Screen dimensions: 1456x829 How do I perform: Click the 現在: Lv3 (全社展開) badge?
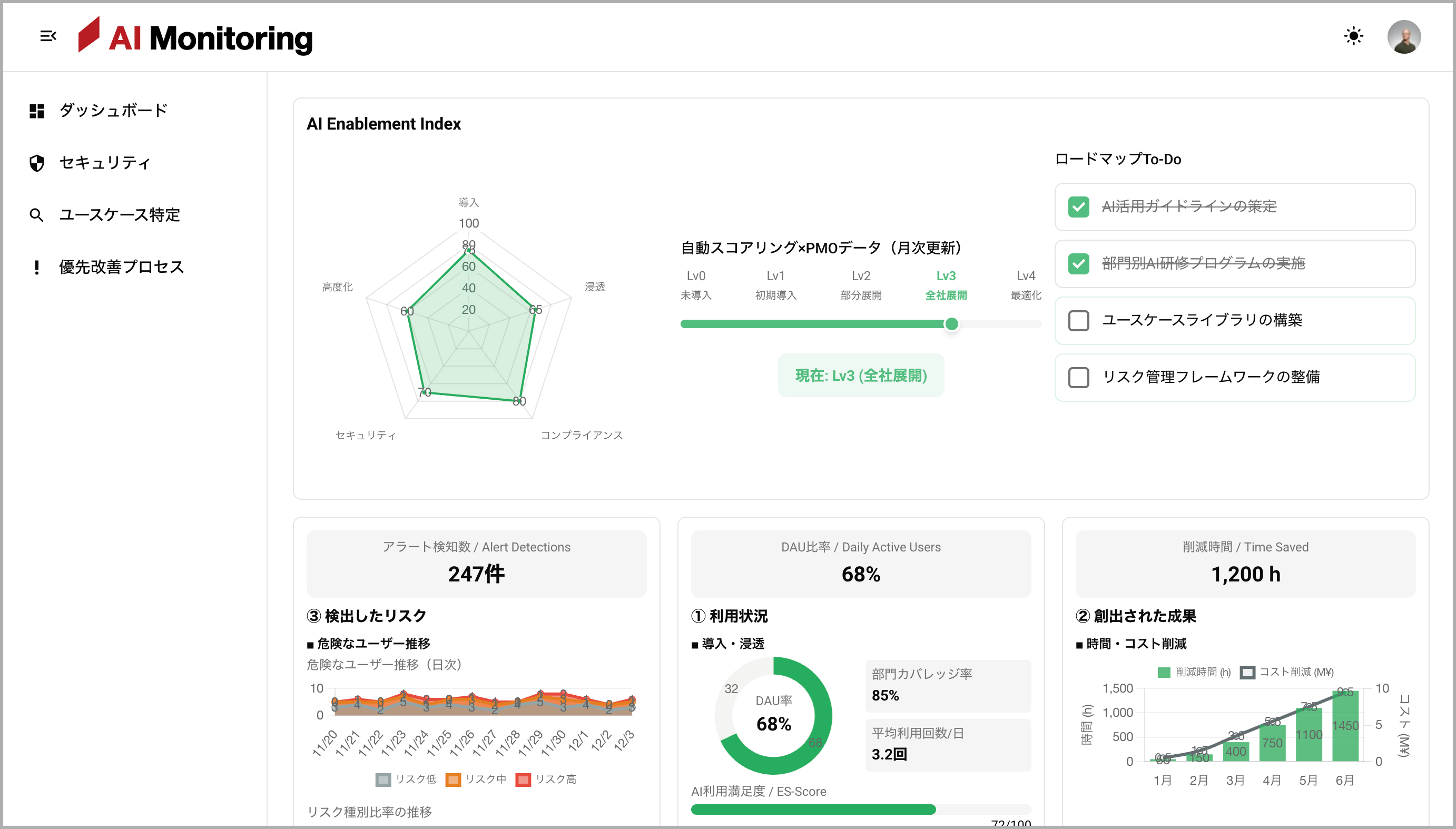860,376
